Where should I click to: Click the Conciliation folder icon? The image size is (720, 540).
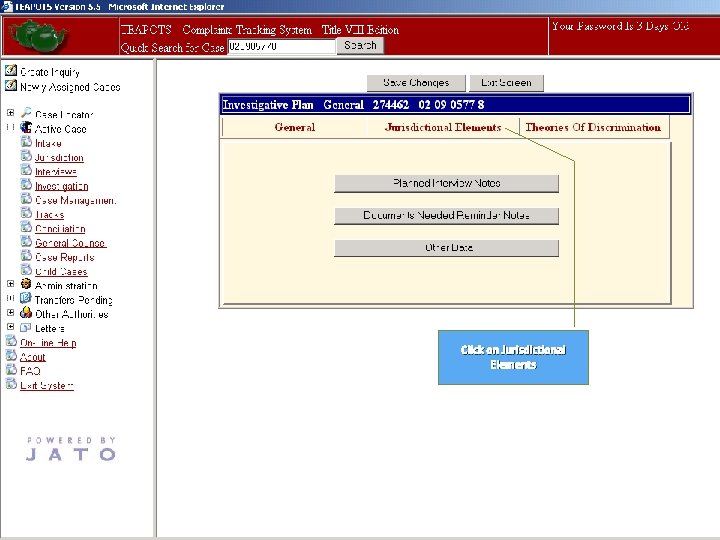click(26, 227)
